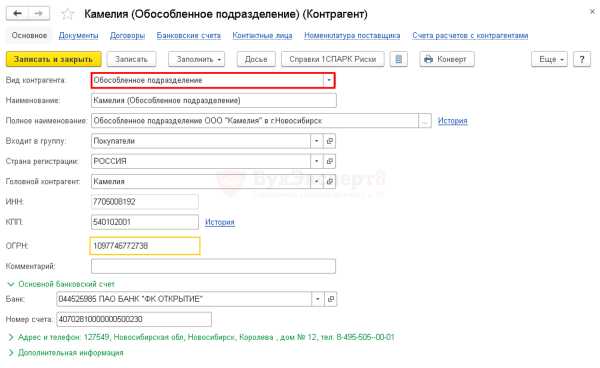The height and width of the screenshot is (368, 600).
Task: Click into the ИНН field
Action: tap(145, 202)
